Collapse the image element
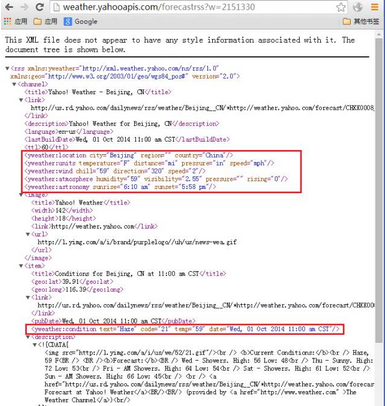The width and height of the screenshot is (387, 406). point(21,195)
